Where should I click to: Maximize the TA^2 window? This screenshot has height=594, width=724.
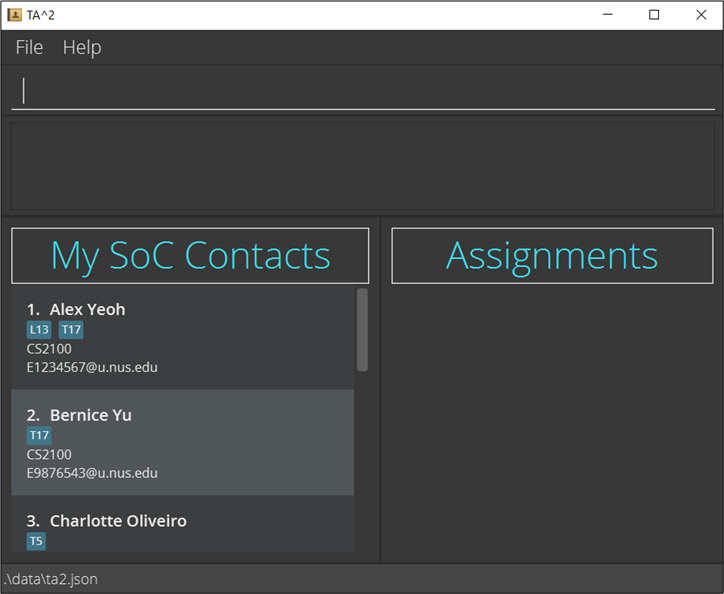click(x=654, y=15)
